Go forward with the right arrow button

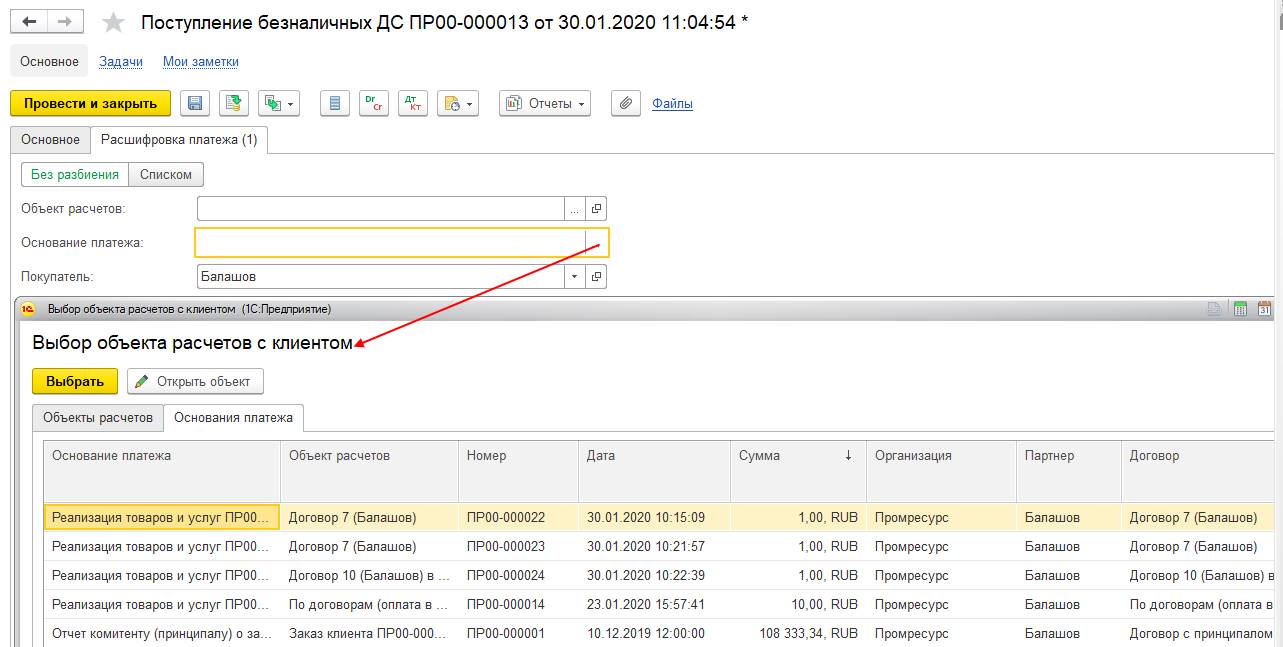[64, 21]
